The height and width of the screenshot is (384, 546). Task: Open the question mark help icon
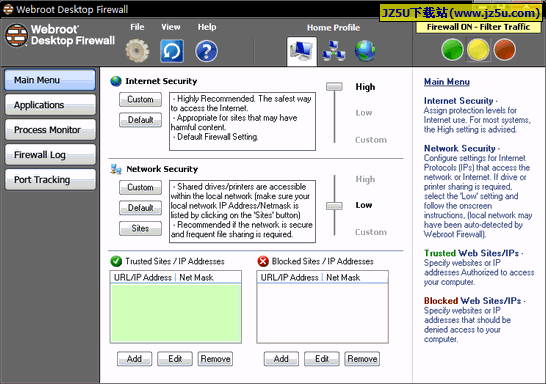pos(206,51)
